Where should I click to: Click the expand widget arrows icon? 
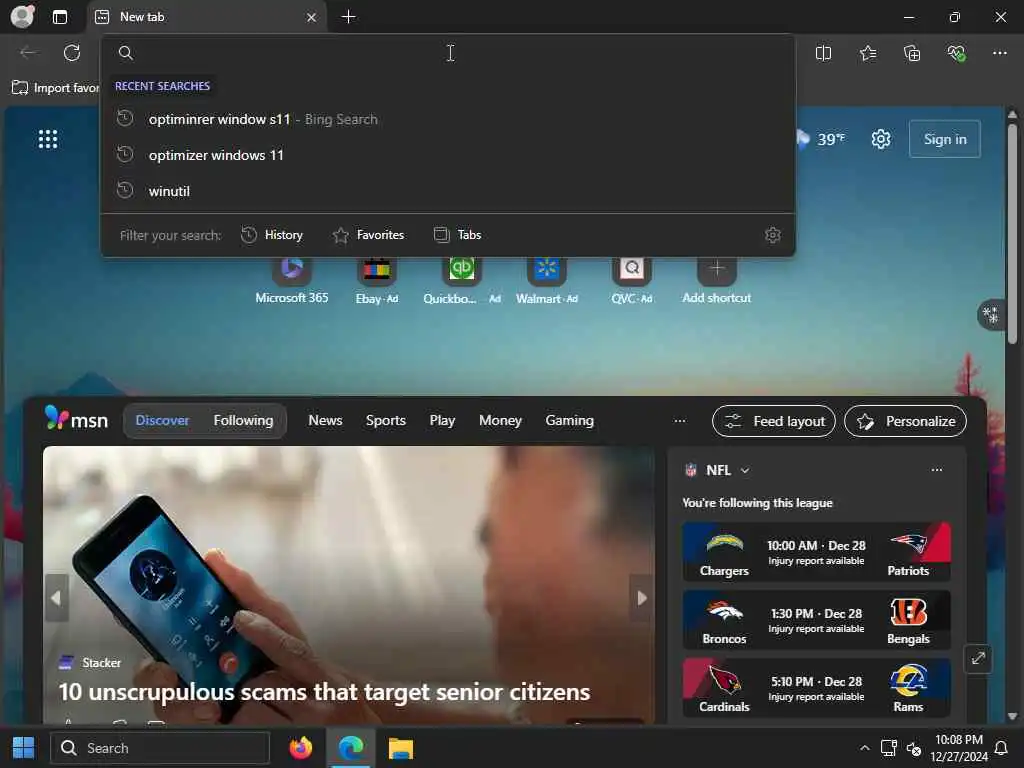[x=978, y=658]
